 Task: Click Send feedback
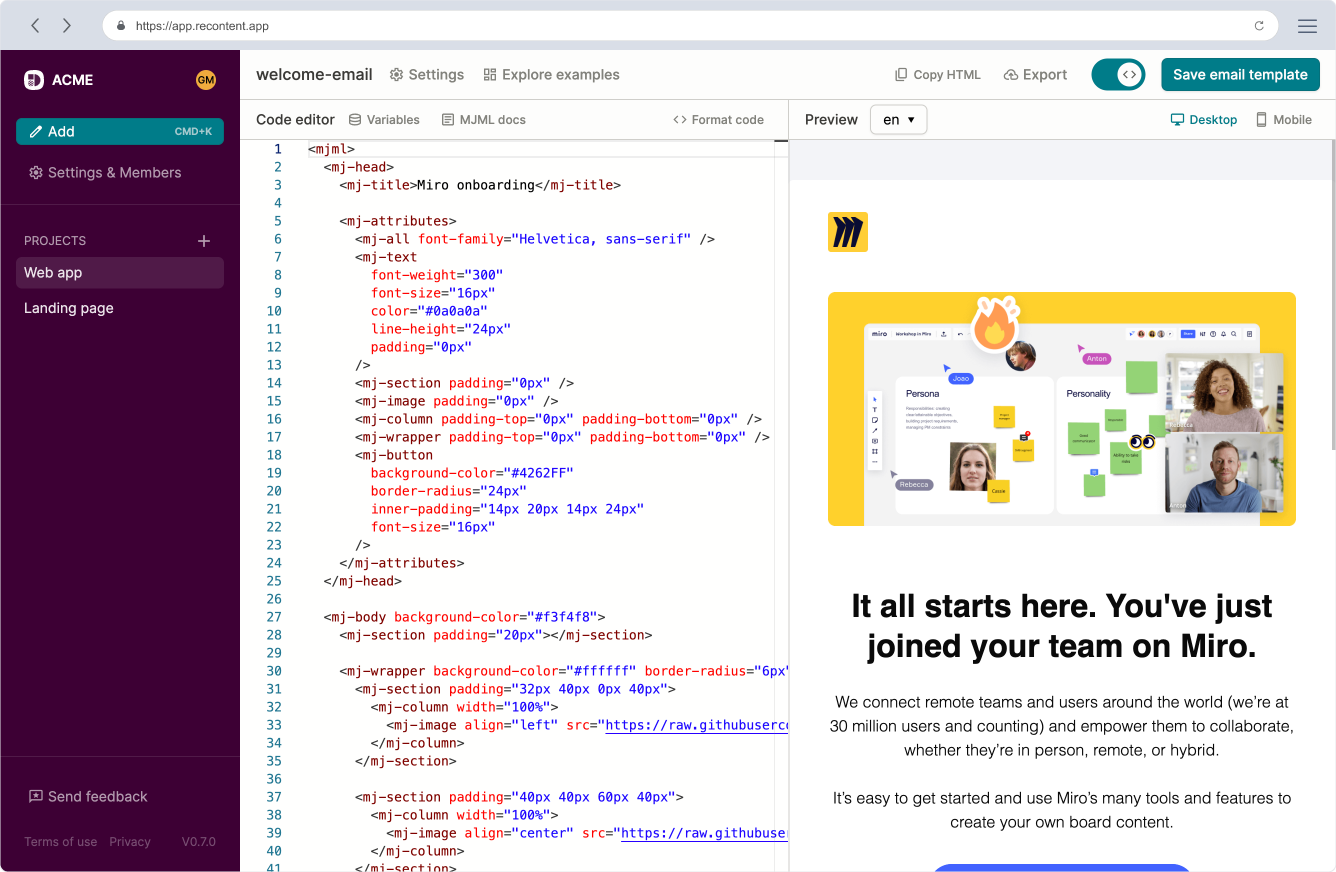click(x=88, y=797)
